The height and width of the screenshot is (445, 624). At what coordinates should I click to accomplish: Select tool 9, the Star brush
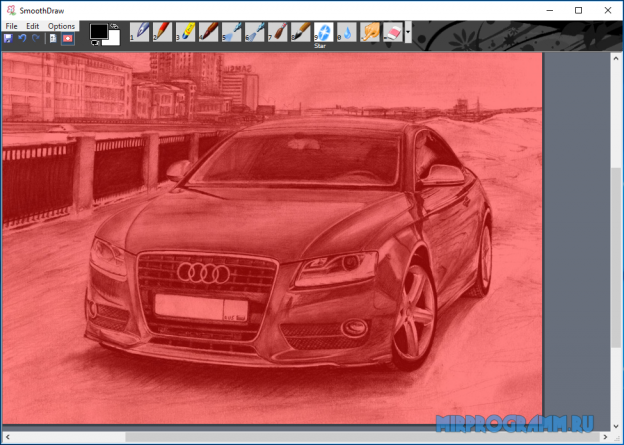(324, 32)
